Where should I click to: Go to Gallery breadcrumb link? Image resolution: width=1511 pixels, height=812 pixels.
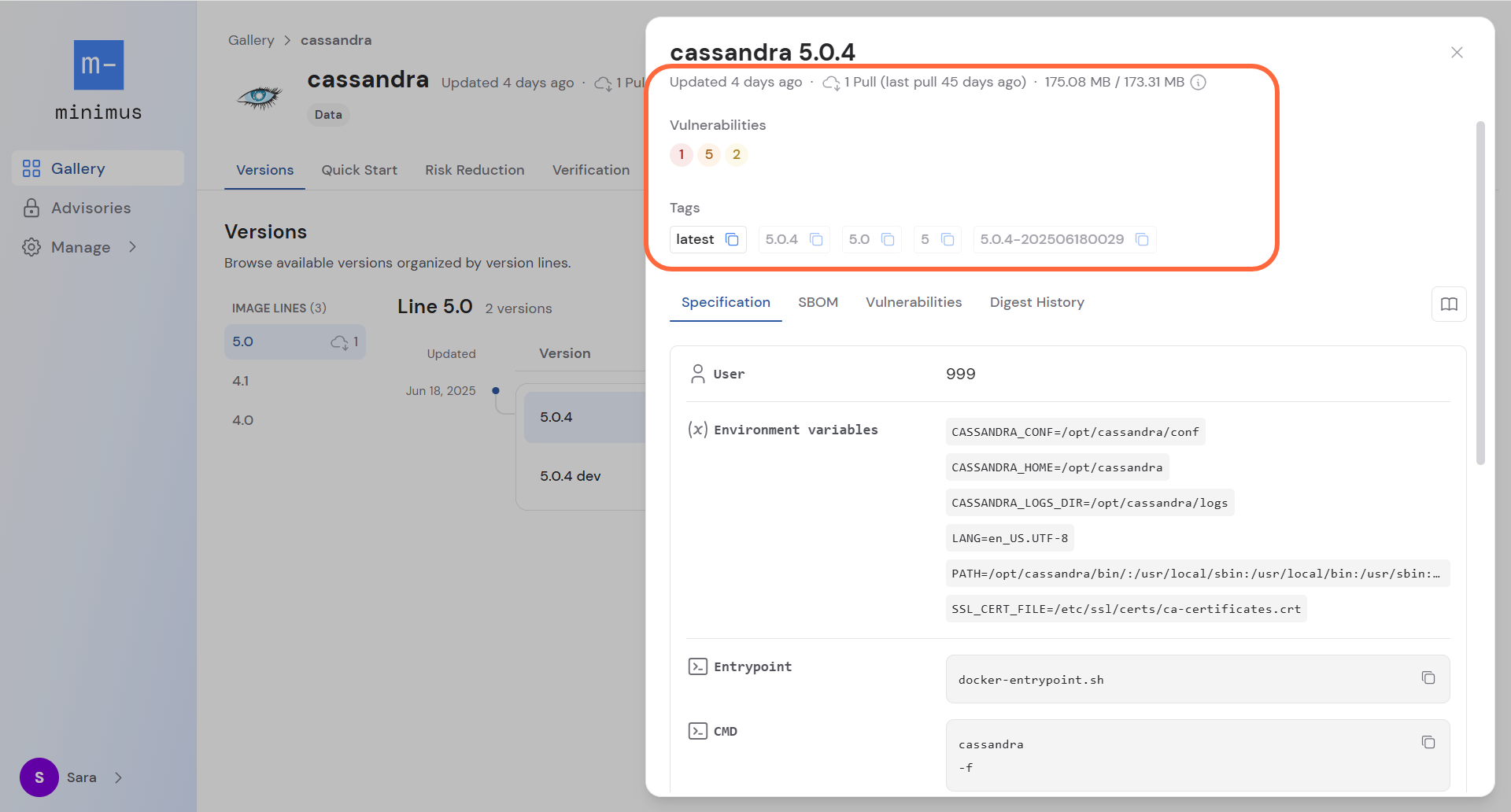coord(251,40)
